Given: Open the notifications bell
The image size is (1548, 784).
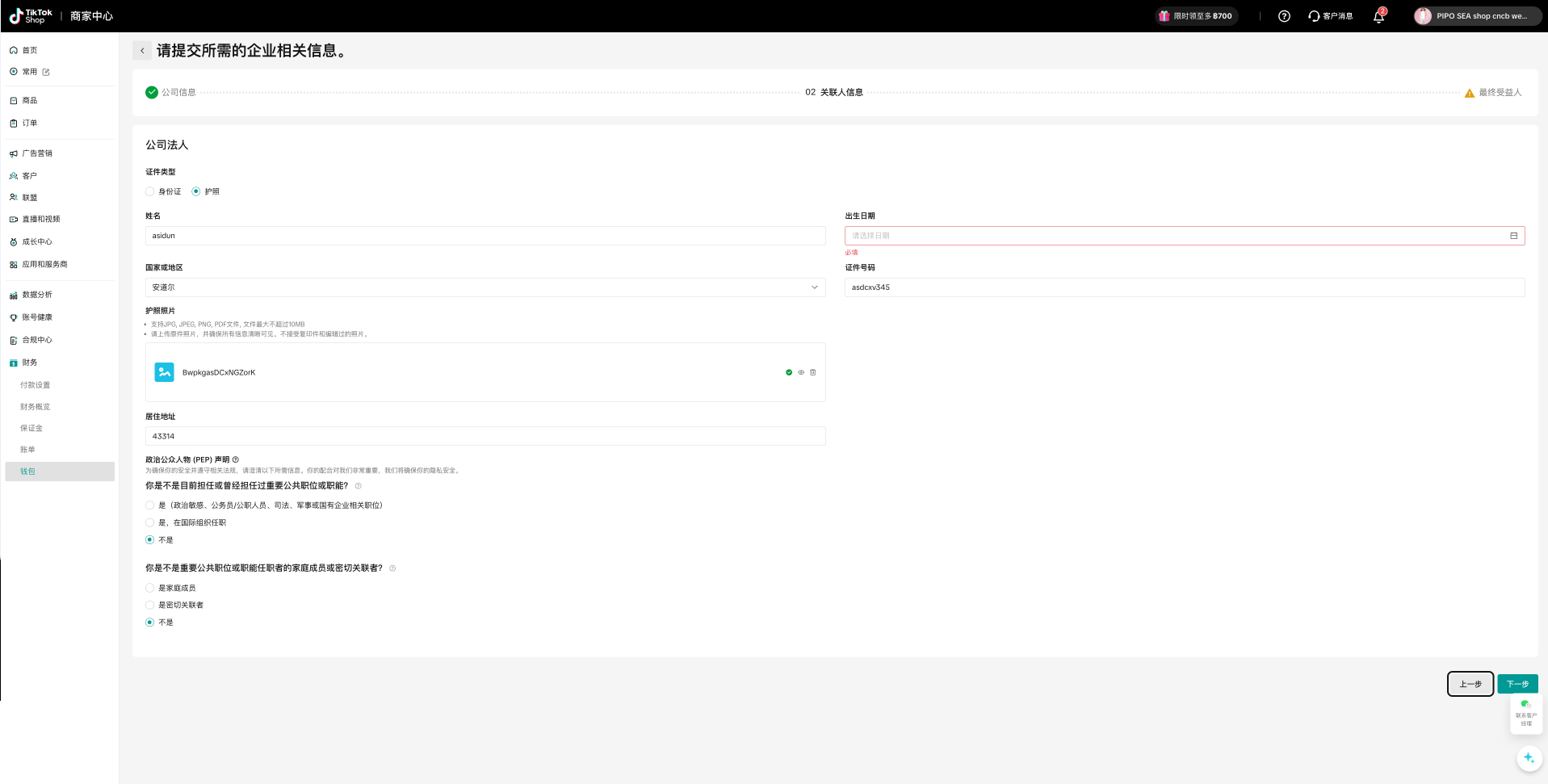Looking at the screenshot, I should [x=1378, y=16].
